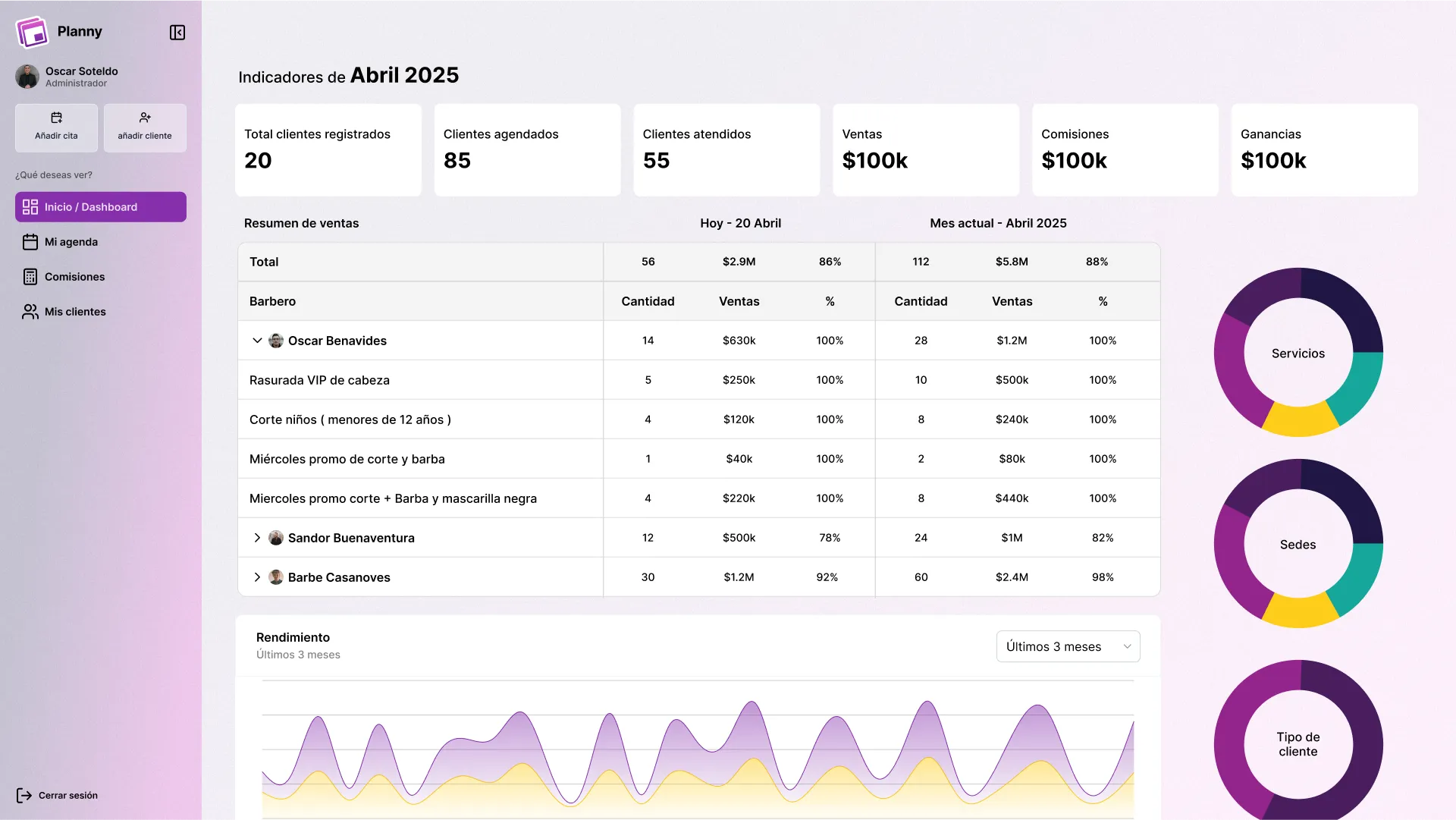Open Inicio / Dashboard menu item
This screenshot has height=820, width=1456.
click(x=101, y=207)
